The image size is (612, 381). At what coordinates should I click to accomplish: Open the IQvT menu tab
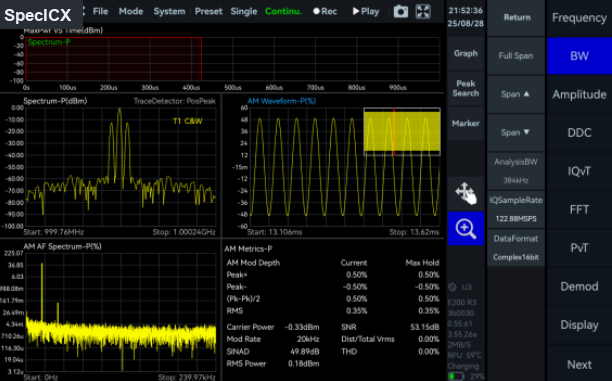tap(579, 171)
